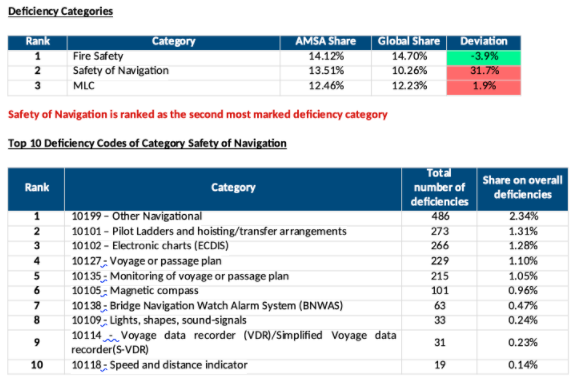Click the green -3.9% deviation cell

[484, 56]
